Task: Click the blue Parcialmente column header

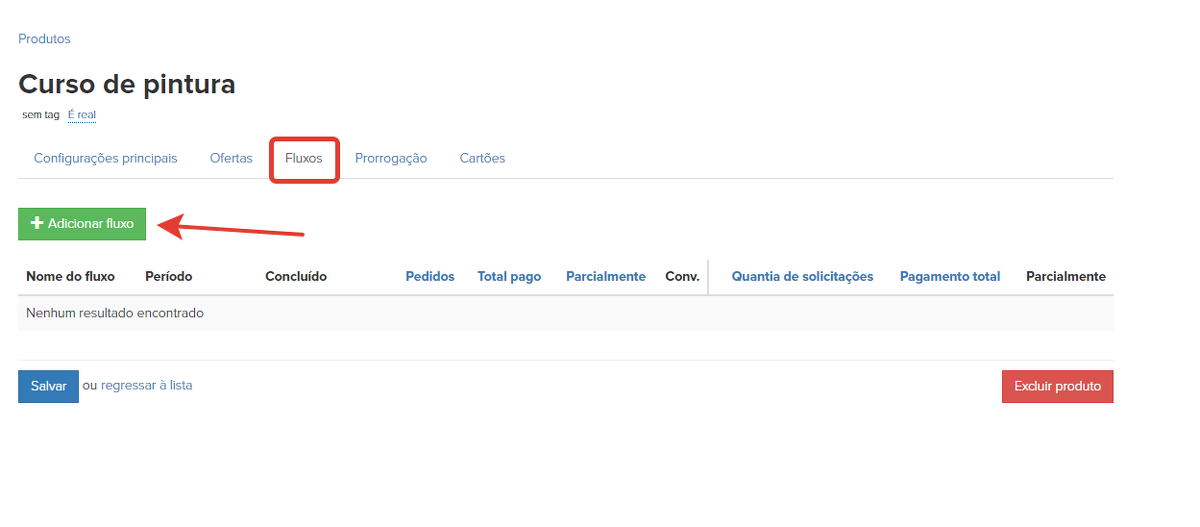Action: tap(605, 276)
